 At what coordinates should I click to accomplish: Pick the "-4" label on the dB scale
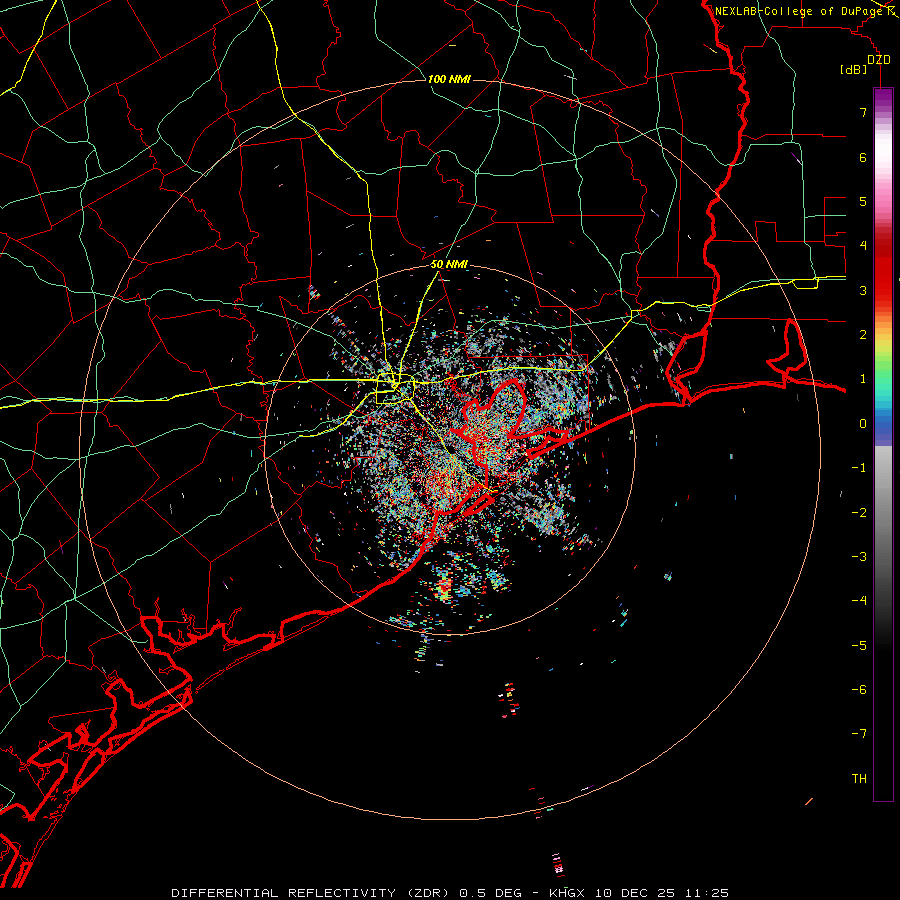pyautogui.click(x=859, y=601)
